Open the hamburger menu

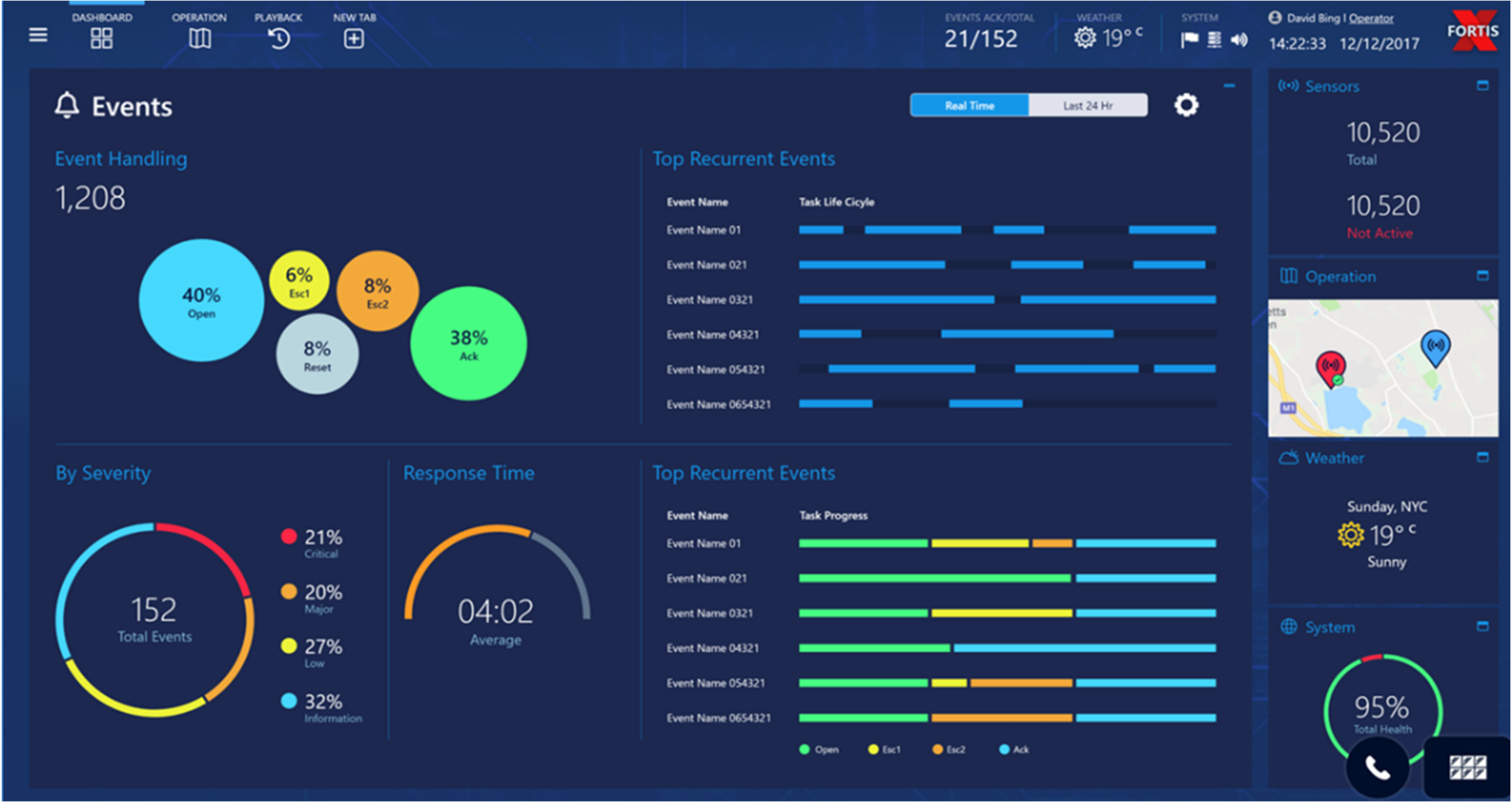tap(38, 35)
